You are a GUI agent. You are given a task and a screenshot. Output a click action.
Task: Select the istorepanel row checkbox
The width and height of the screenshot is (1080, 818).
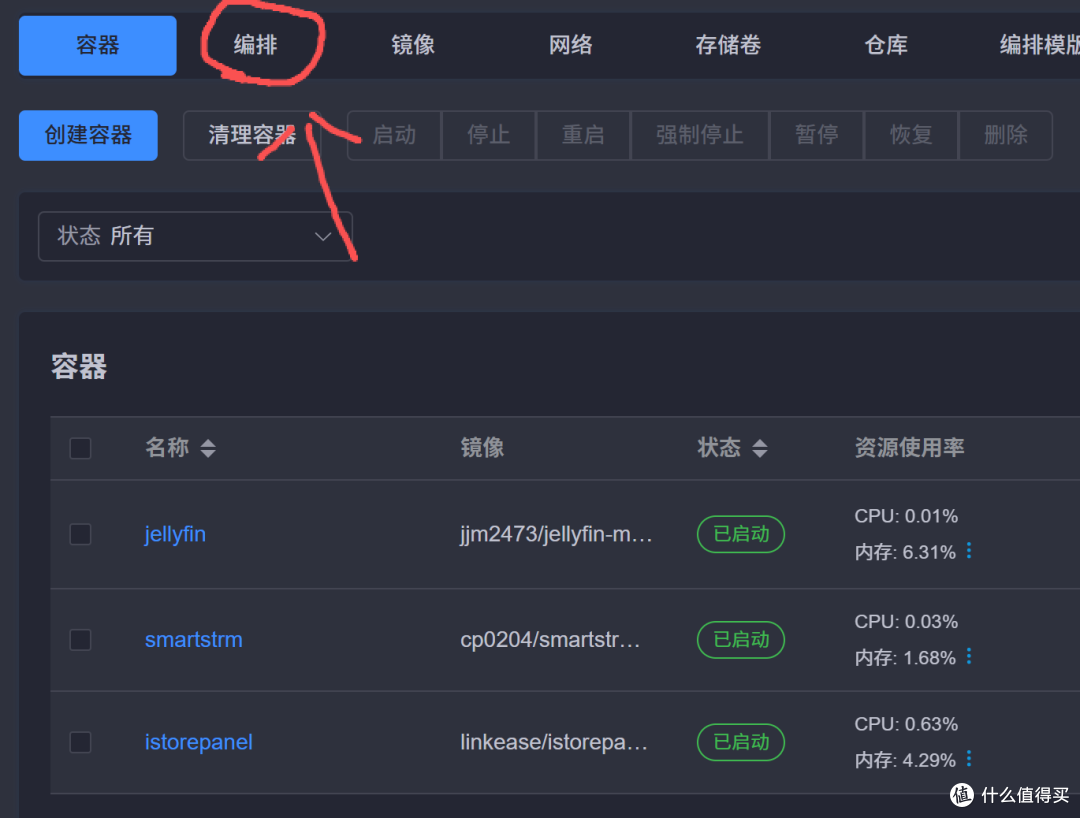click(x=81, y=742)
